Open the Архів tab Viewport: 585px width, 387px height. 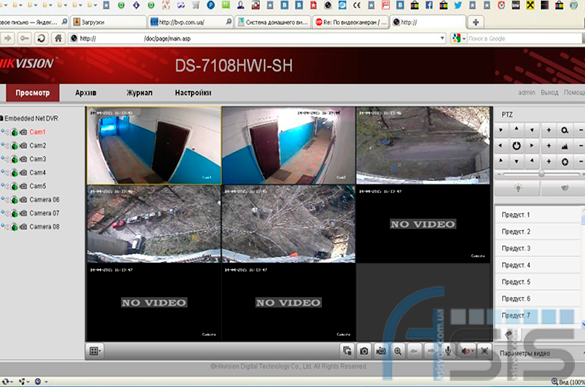(86, 93)
